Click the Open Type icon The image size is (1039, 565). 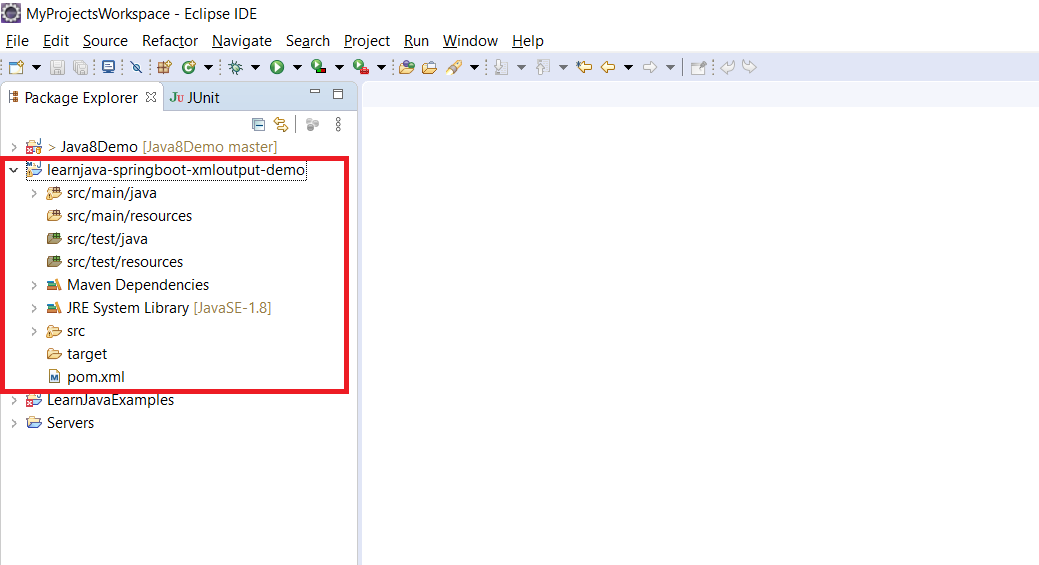tap(406, 67)
